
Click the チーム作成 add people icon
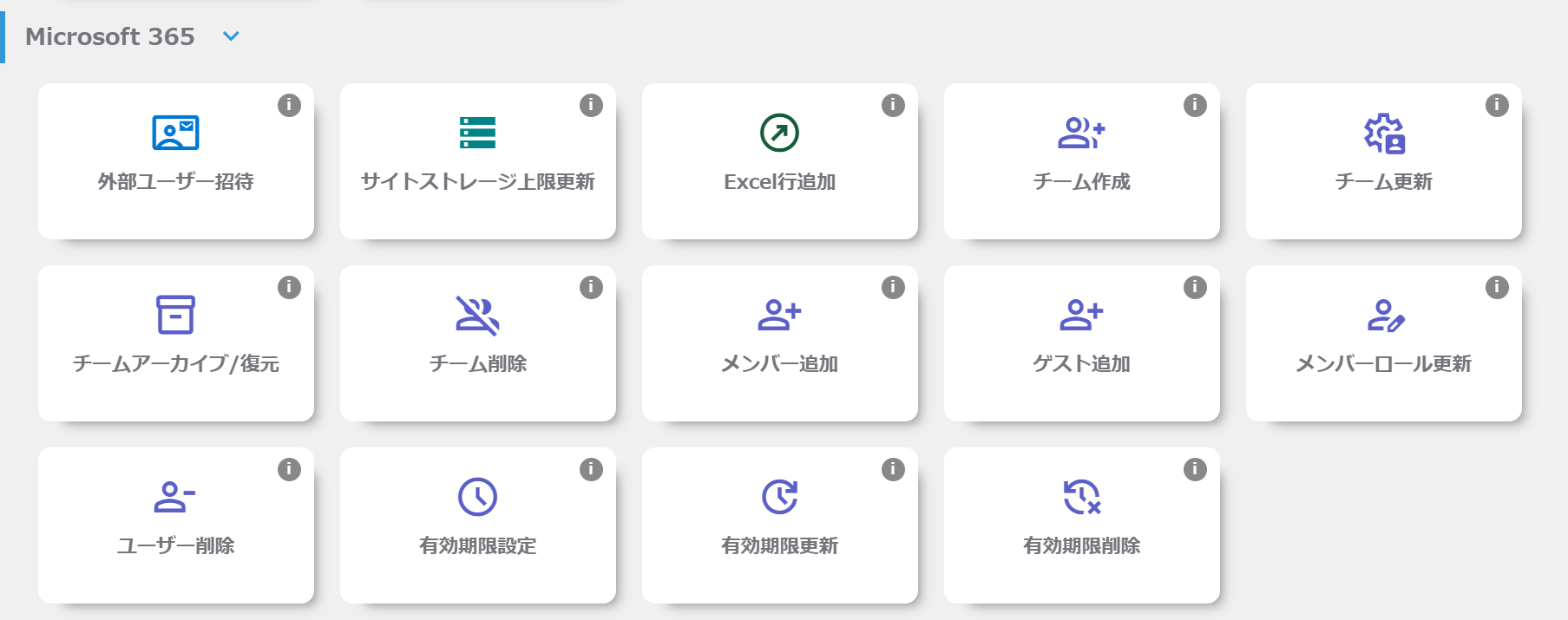(1082, 133)
